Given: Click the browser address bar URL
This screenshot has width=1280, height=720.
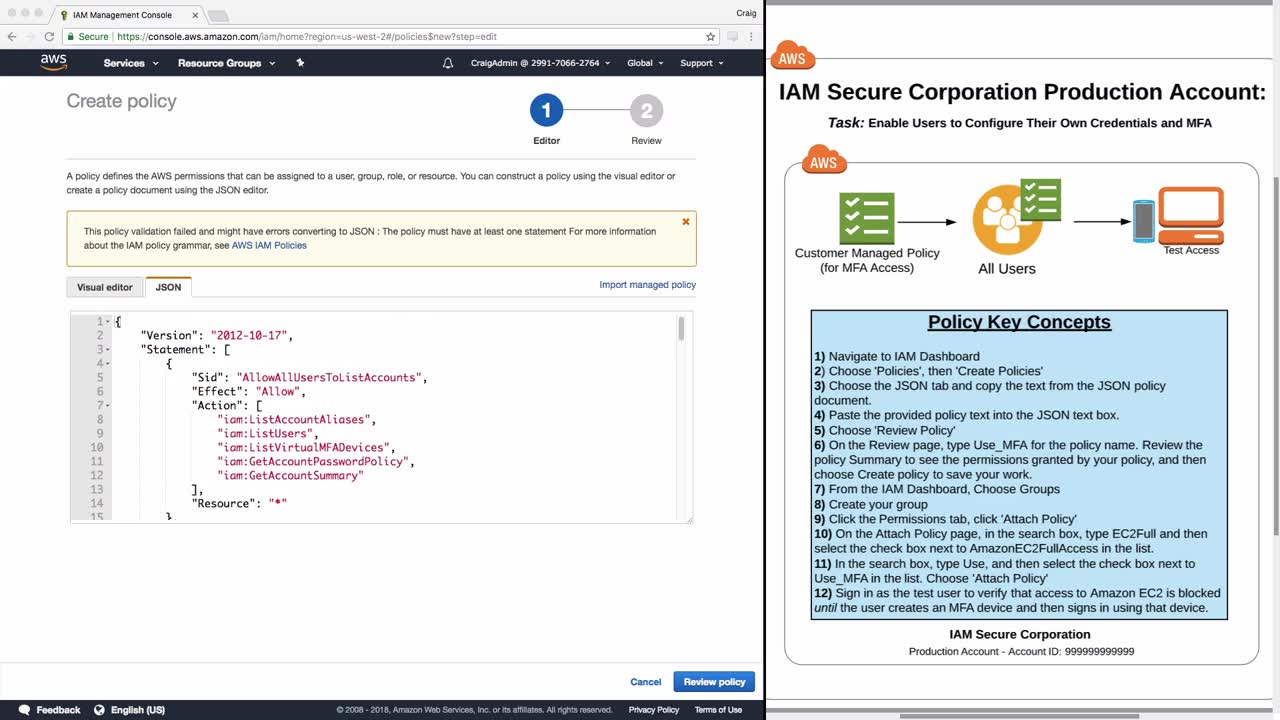Looking at the screenshot, I should point(307,36).
